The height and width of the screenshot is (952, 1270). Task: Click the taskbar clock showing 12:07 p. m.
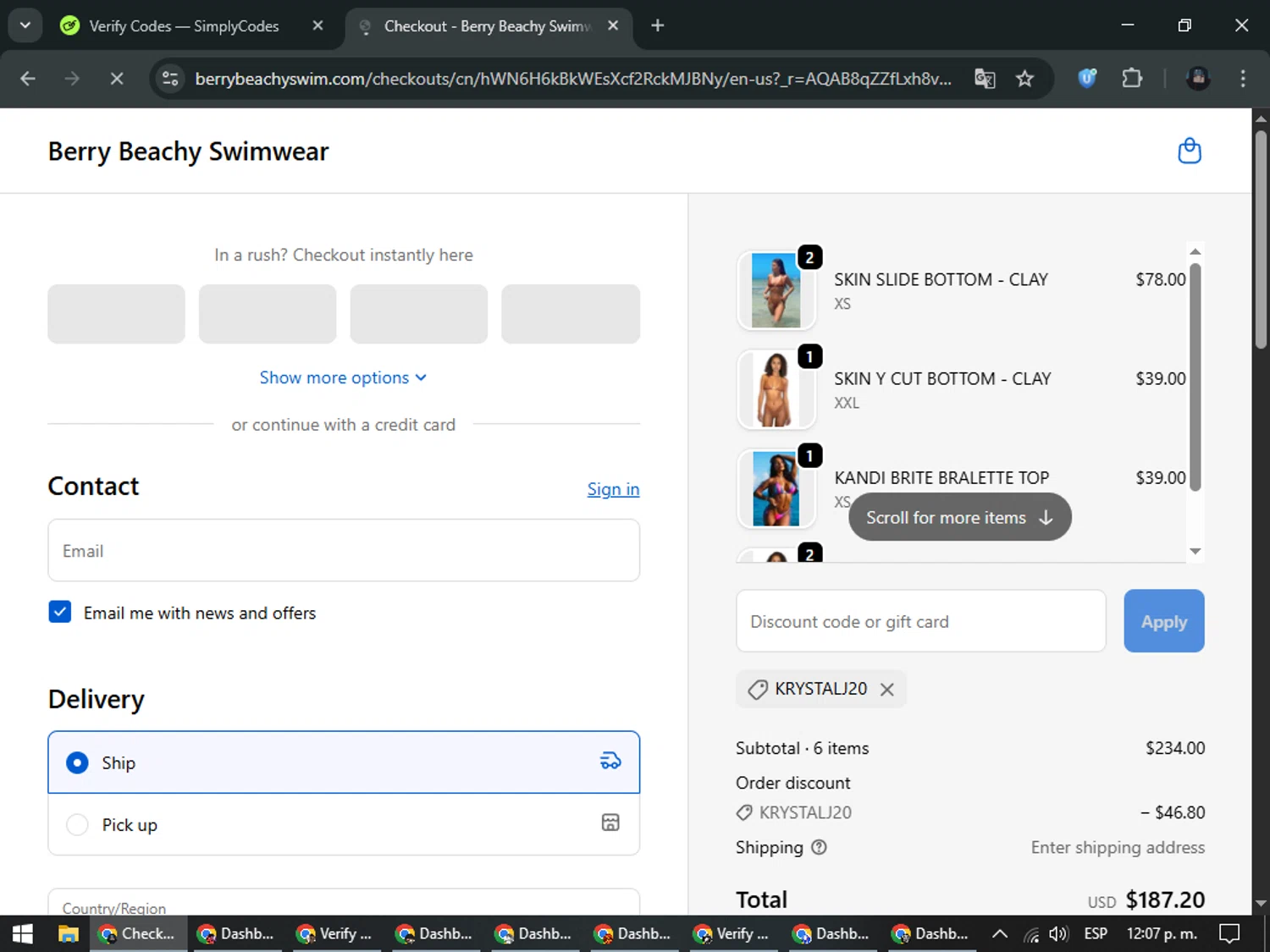pos(1162,933)
